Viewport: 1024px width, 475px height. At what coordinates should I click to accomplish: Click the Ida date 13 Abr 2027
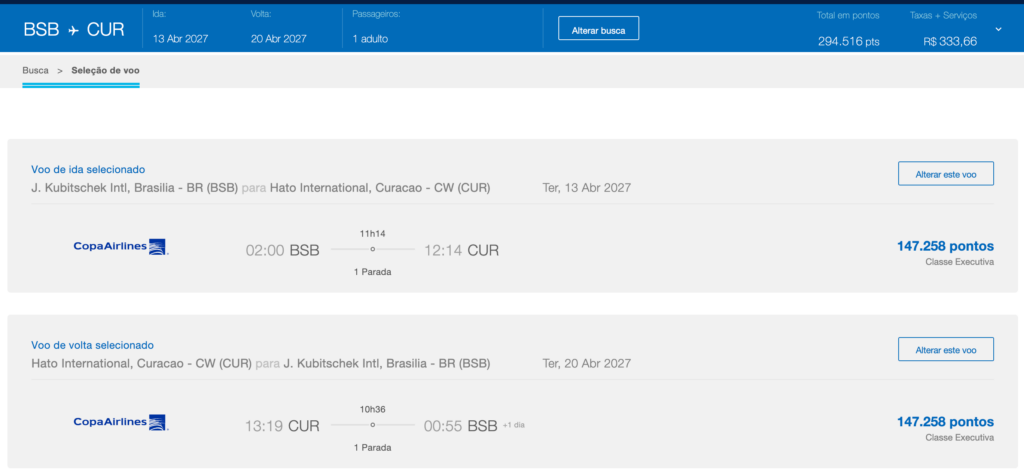pos(180,39)
